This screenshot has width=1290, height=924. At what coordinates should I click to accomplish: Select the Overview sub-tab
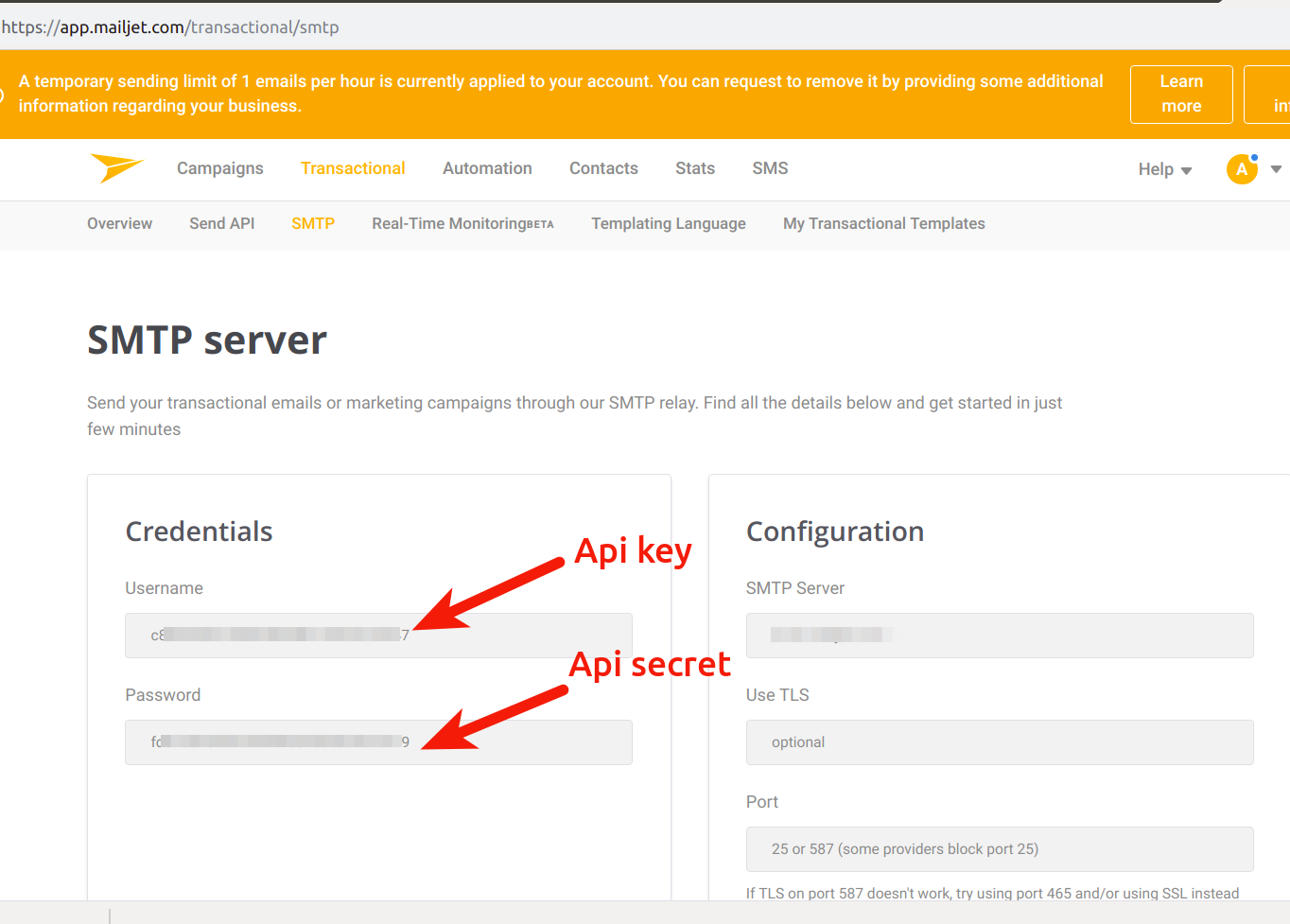(119, 223)
